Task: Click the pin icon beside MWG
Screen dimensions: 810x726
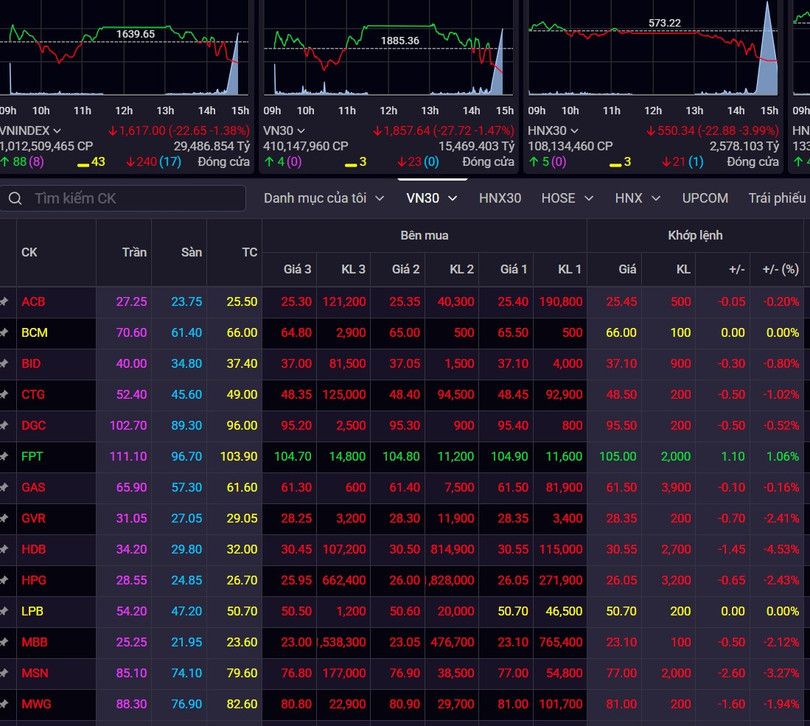Action: coord(5,704)
